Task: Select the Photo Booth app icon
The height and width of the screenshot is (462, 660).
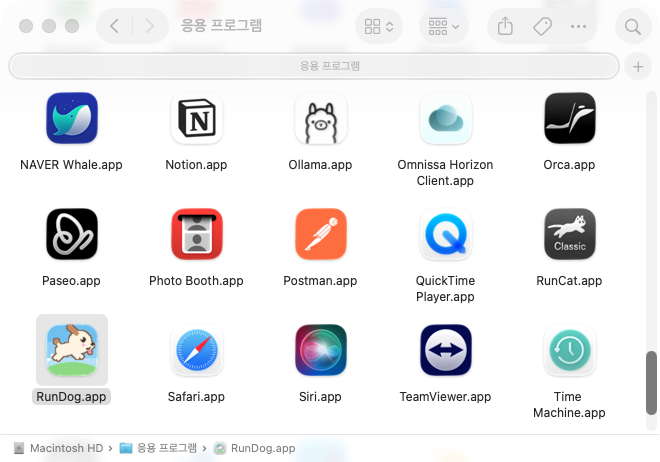Action: [x=197, y=234]
